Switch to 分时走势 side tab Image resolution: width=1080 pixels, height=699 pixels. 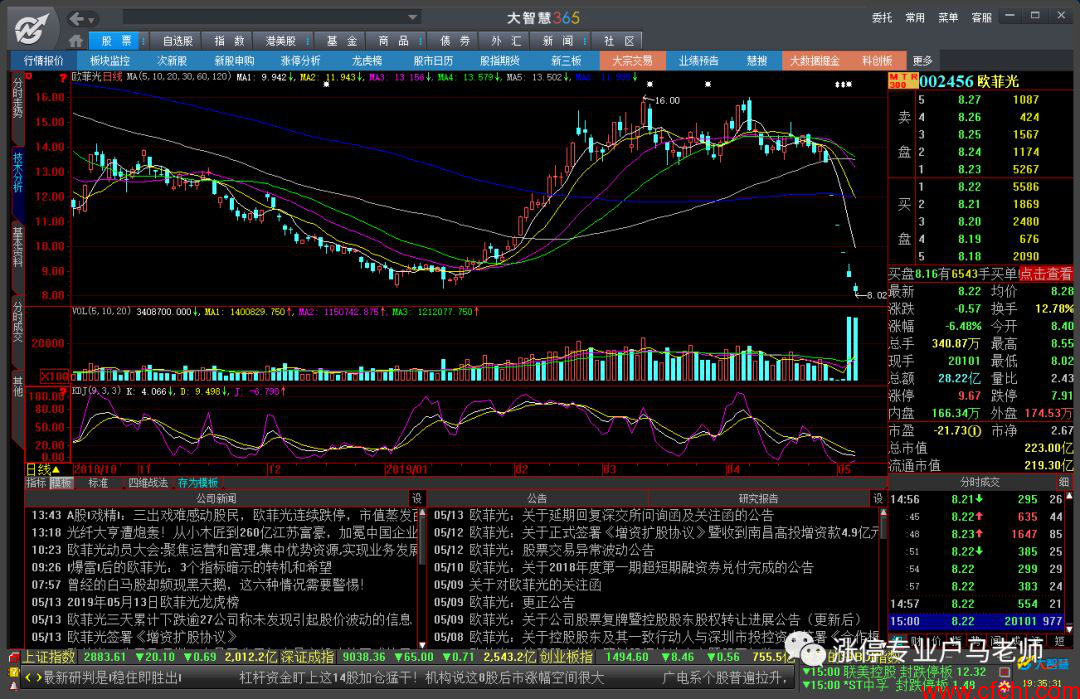[17, 98]
